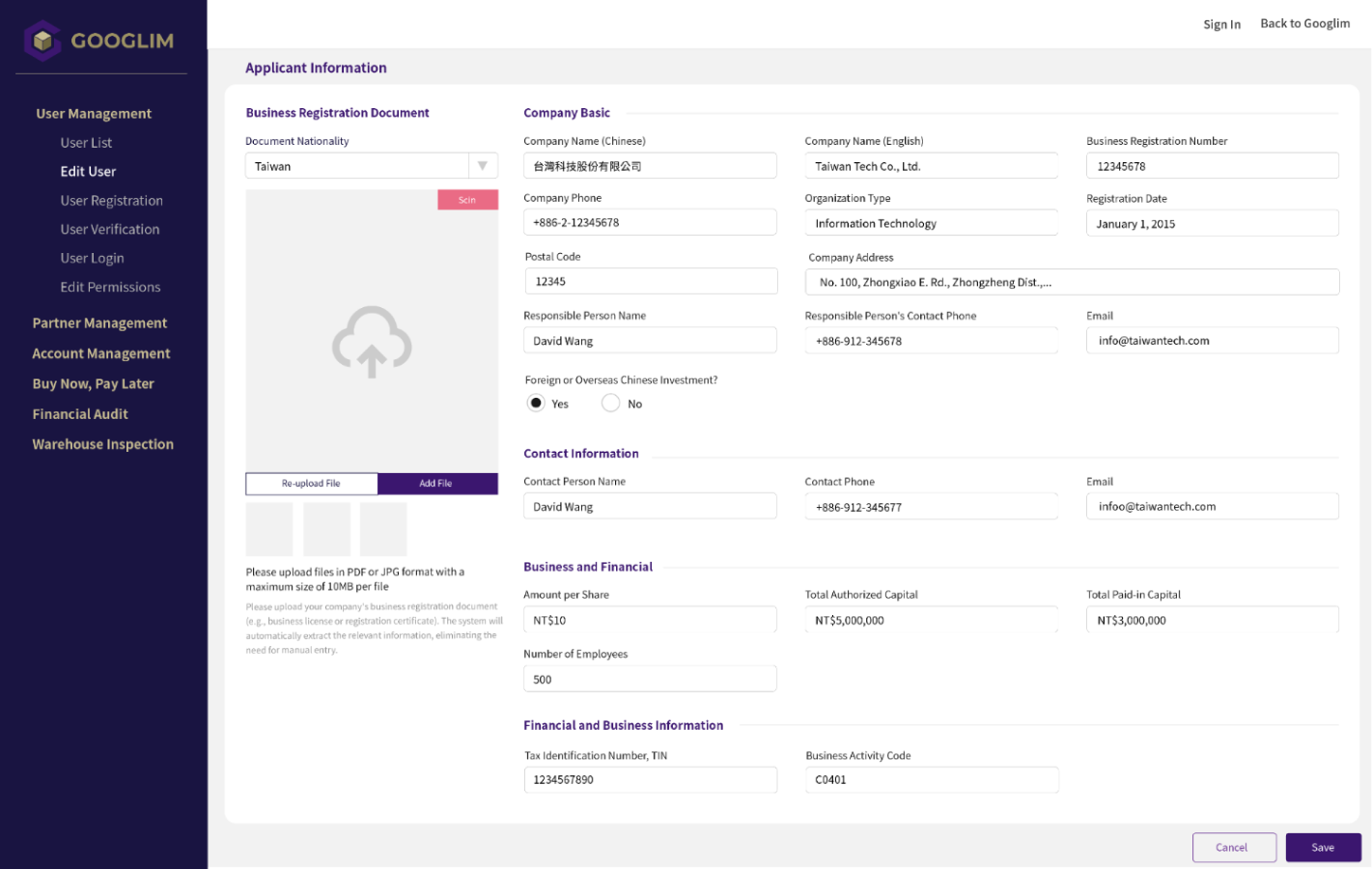Go to Financial Audit

click(80, 413)
